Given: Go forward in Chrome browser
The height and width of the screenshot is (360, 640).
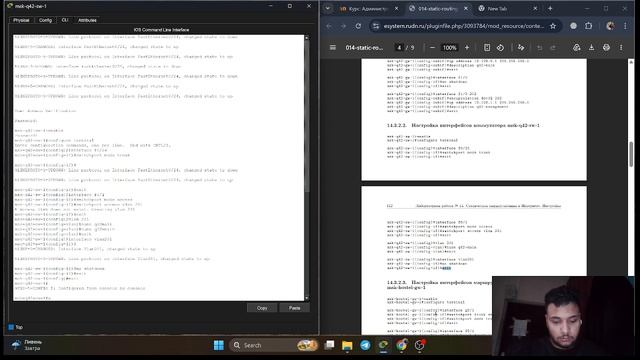Looking at the screenshot, I should point(343,26).
